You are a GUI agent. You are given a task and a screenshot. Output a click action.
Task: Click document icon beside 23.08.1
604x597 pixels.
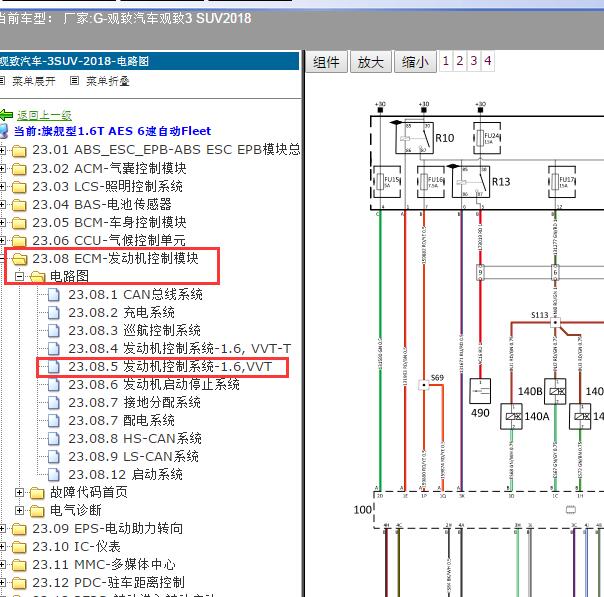pyautogui.click(x=54, y=295)
